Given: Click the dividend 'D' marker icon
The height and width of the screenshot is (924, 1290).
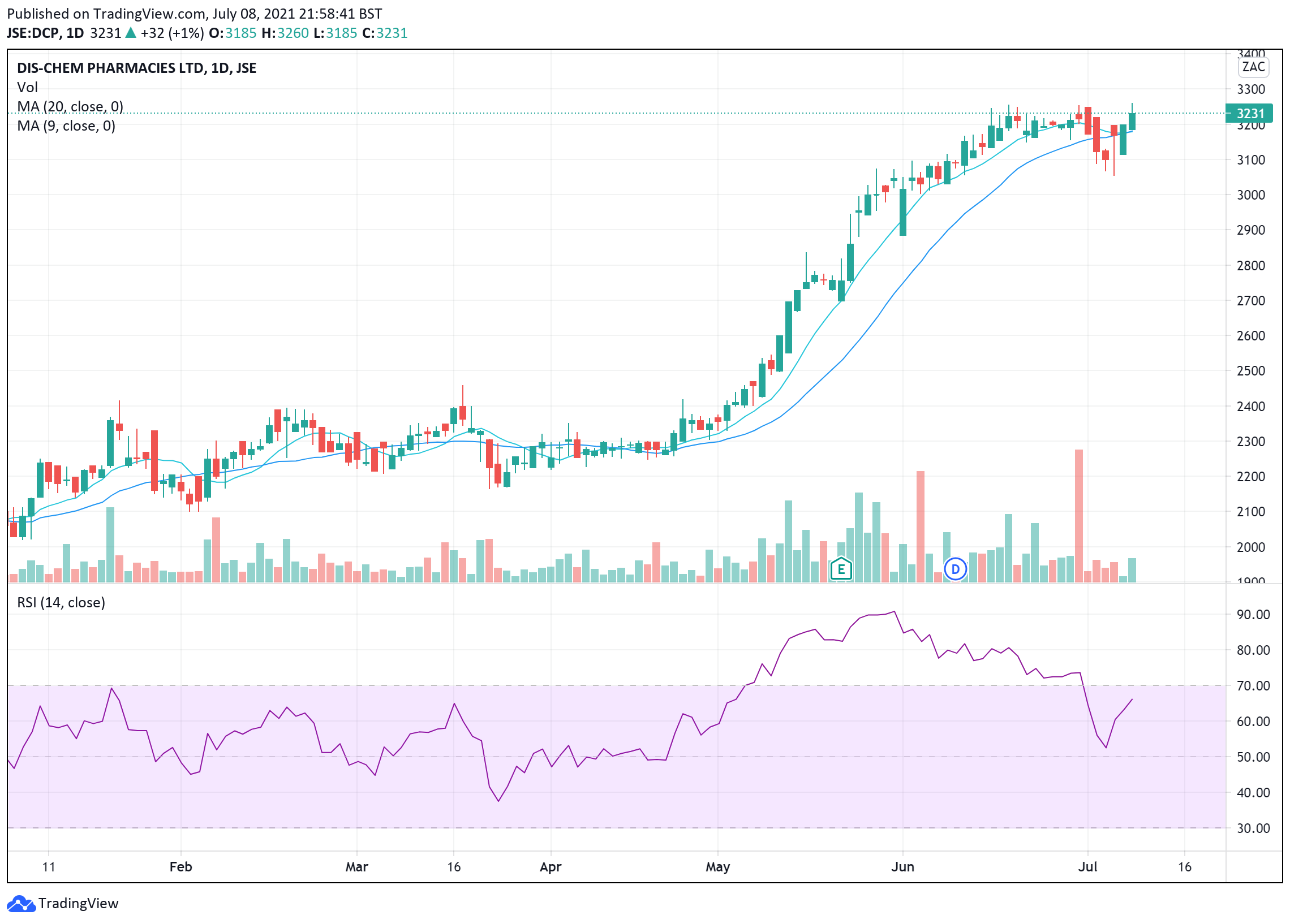Looking at the screenshot, I should coord(955,569).
